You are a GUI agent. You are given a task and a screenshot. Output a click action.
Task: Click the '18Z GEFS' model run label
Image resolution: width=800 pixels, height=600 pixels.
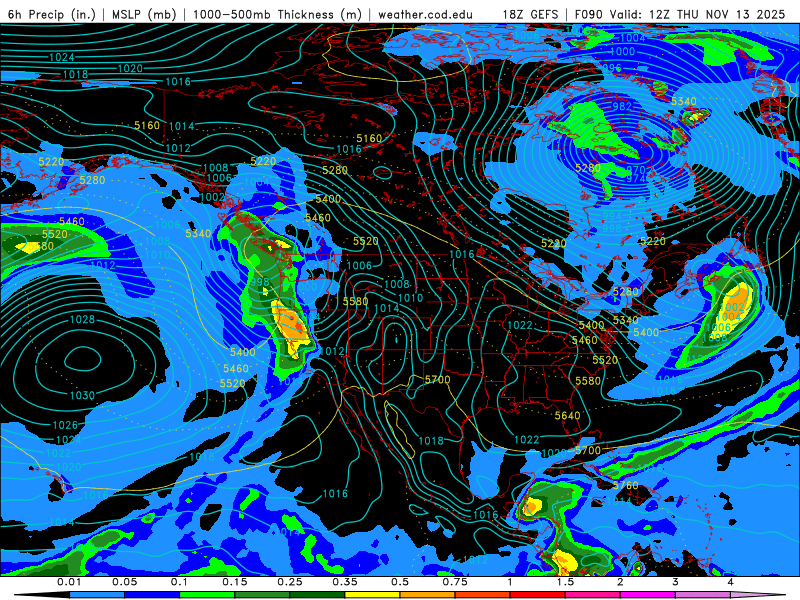[x=530, y=14]
